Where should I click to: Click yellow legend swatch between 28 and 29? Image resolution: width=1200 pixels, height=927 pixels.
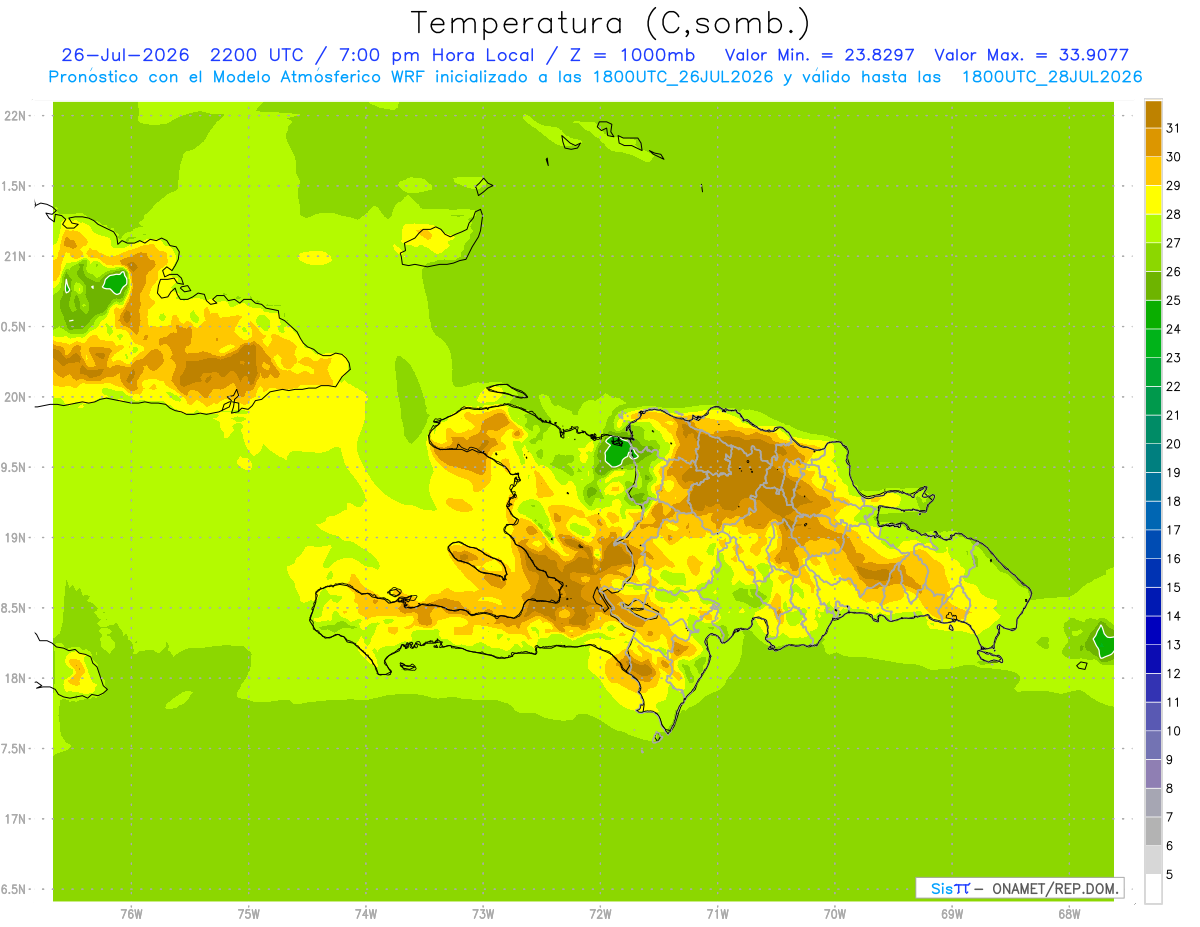(1153, 200)
